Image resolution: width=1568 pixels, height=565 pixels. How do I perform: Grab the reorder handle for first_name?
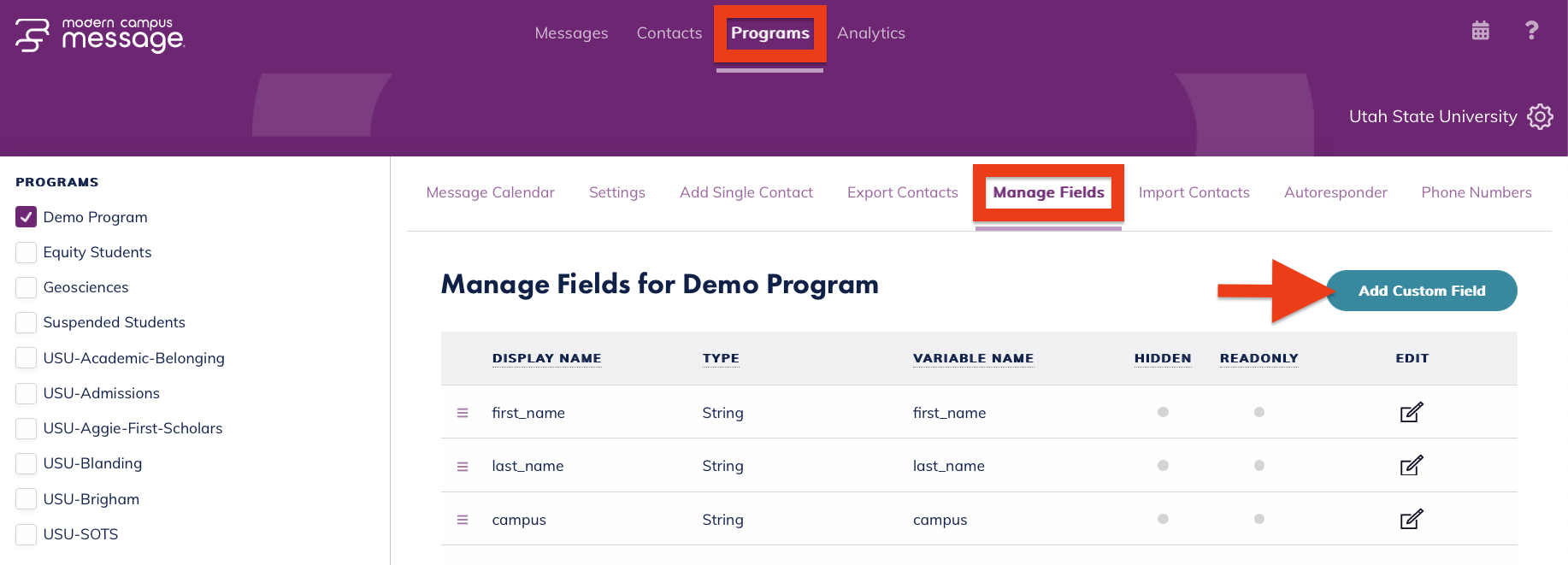pos(463,413)
